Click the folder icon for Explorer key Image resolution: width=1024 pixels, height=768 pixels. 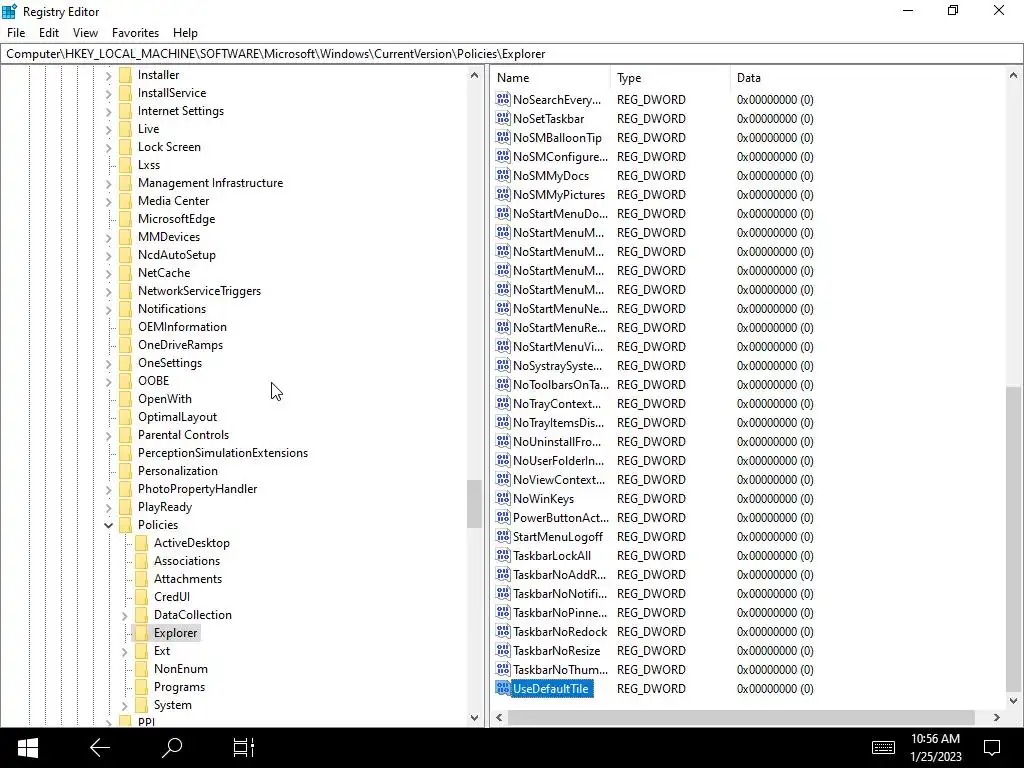(x=142, y=633)
